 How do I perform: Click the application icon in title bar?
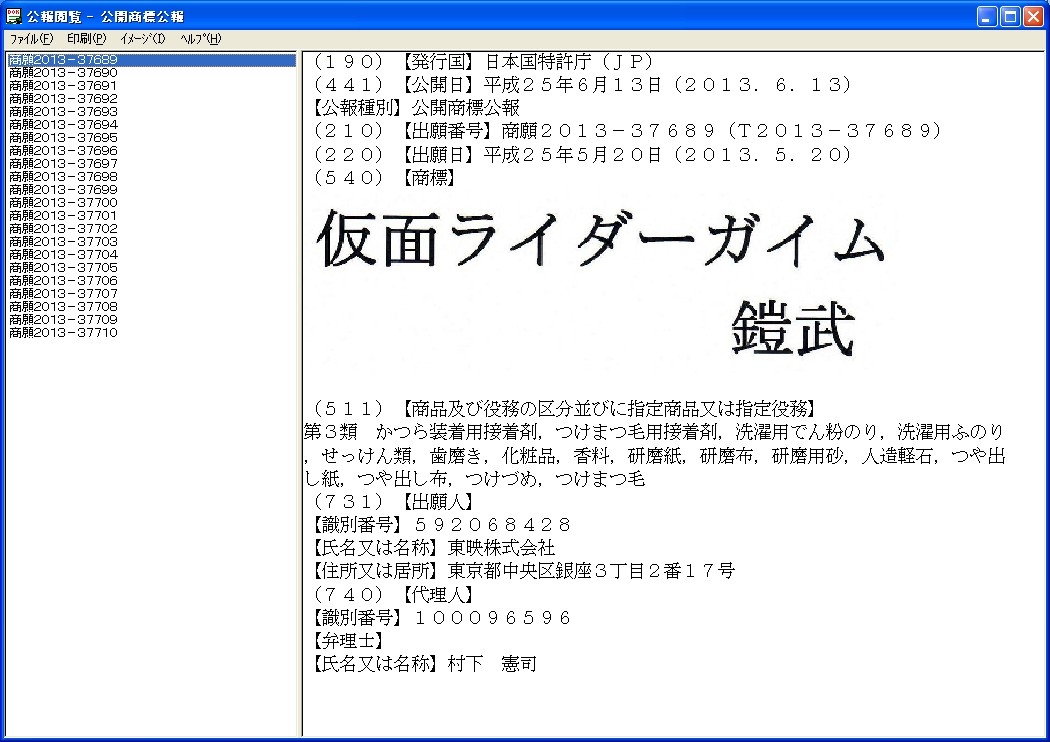pyautogui.click(x=13, y=16)
